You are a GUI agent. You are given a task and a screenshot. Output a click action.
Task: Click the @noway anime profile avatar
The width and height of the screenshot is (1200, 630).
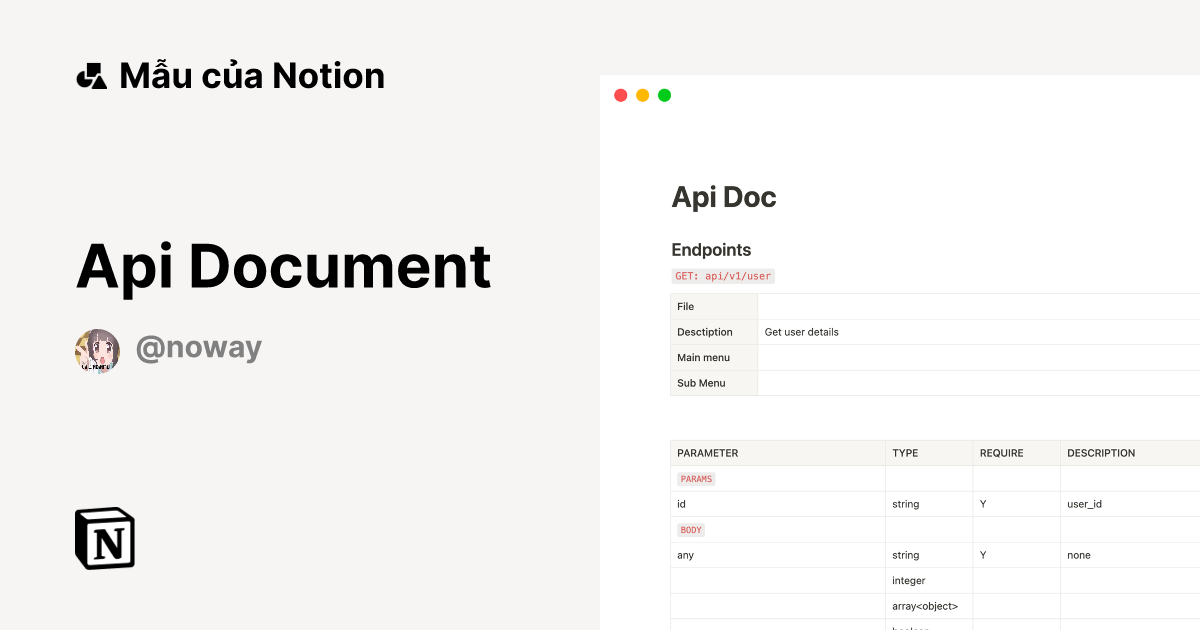(96, 350)
